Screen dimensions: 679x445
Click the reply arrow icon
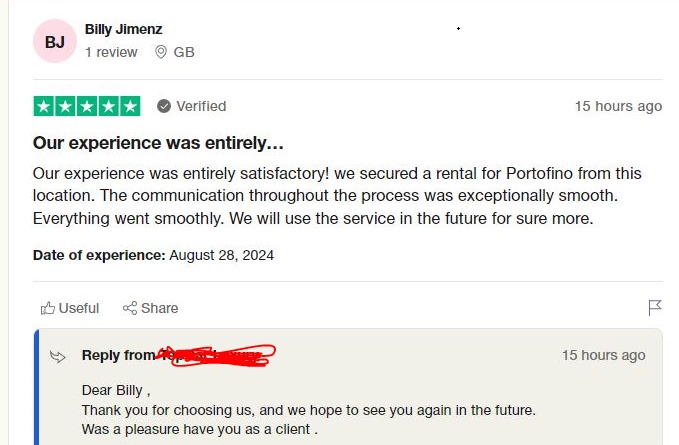(x=58, y=356)
